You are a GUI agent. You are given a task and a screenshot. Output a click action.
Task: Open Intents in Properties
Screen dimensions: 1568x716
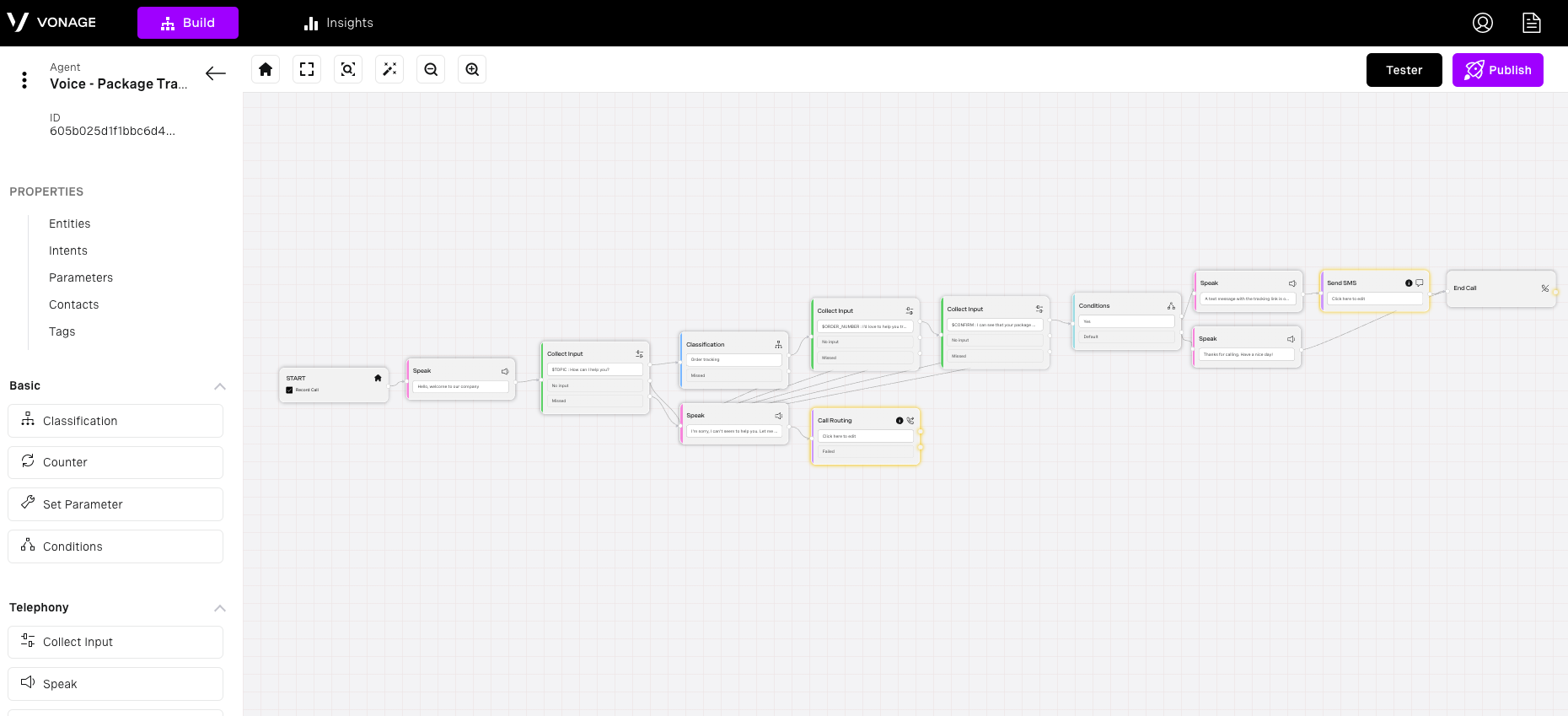[x=68, y=250]
